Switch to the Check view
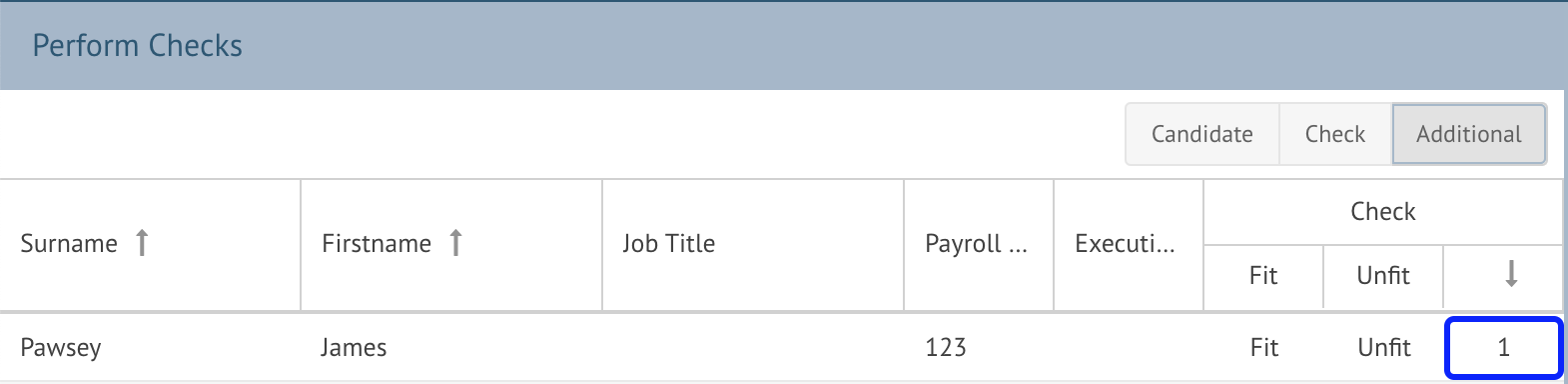 [1335, 134]
